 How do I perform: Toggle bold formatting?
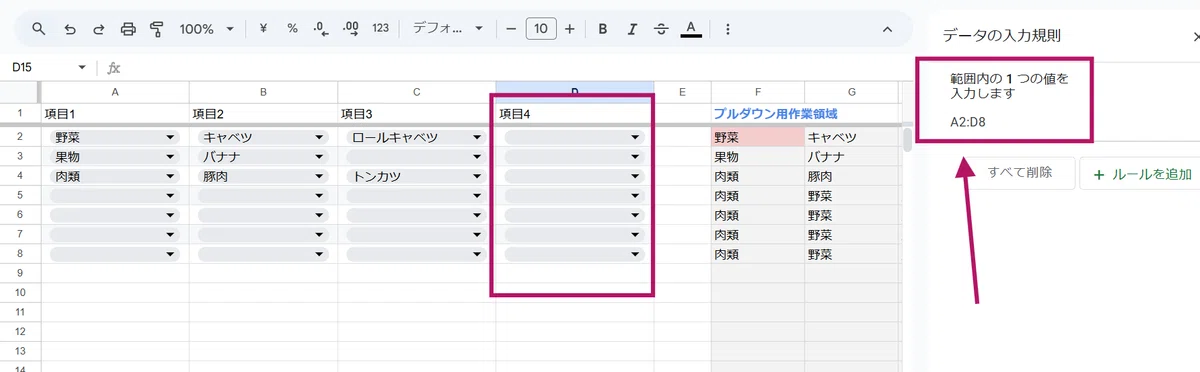click(x=603, y=29)
